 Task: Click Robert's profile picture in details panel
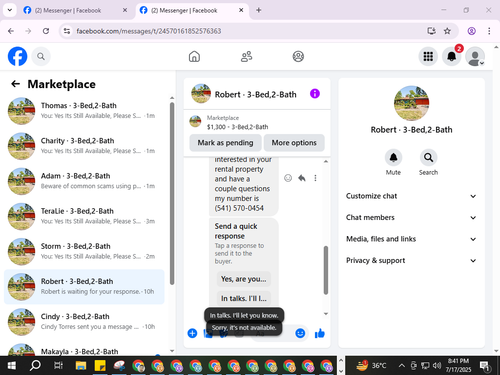coord(411,103)
